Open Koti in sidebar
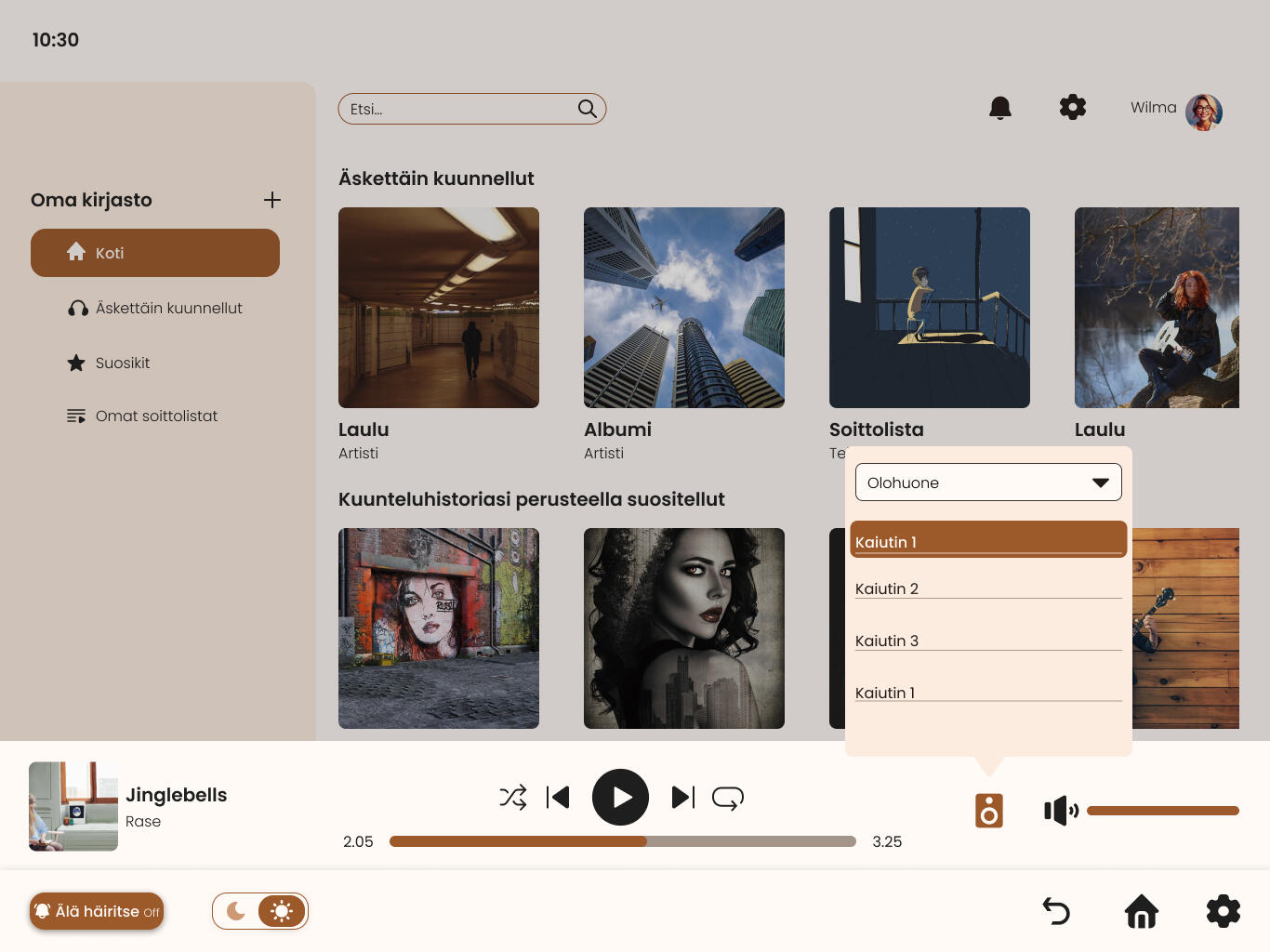 pos(155,253)
